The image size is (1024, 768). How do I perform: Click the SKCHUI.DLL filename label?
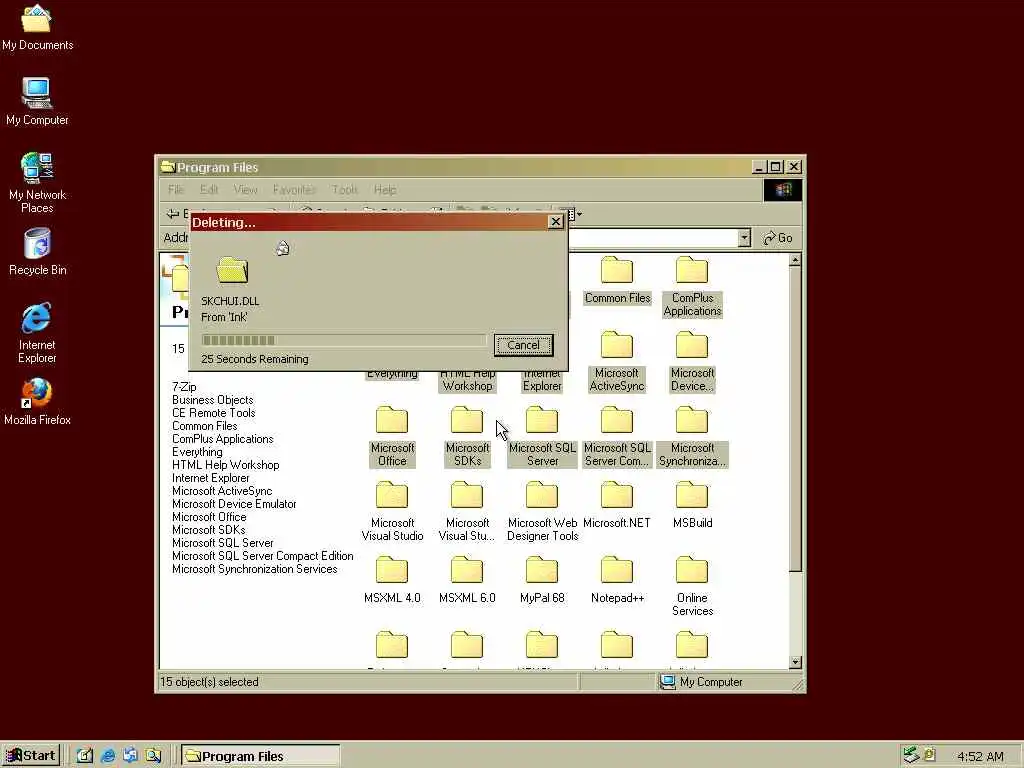[230, 301]
